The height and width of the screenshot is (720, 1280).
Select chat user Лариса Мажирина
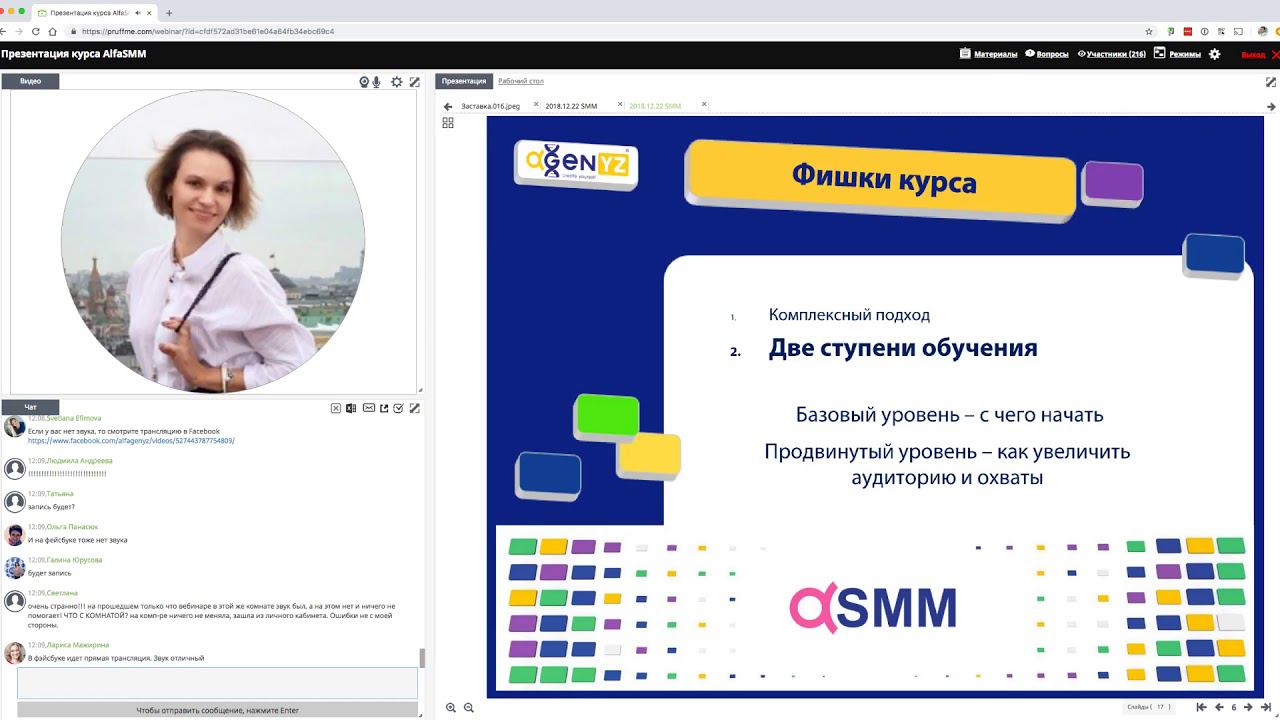[x=77, y=645]
